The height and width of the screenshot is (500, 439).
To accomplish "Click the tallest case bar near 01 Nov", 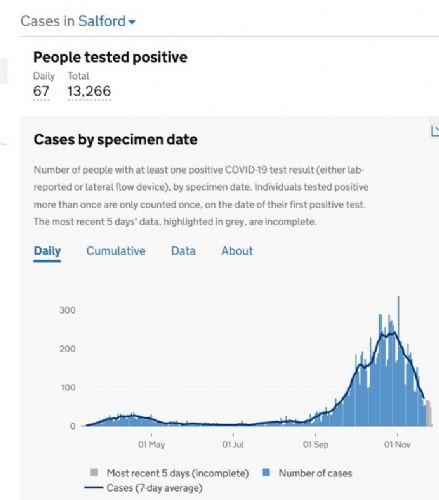I will [x=399, y=361].
